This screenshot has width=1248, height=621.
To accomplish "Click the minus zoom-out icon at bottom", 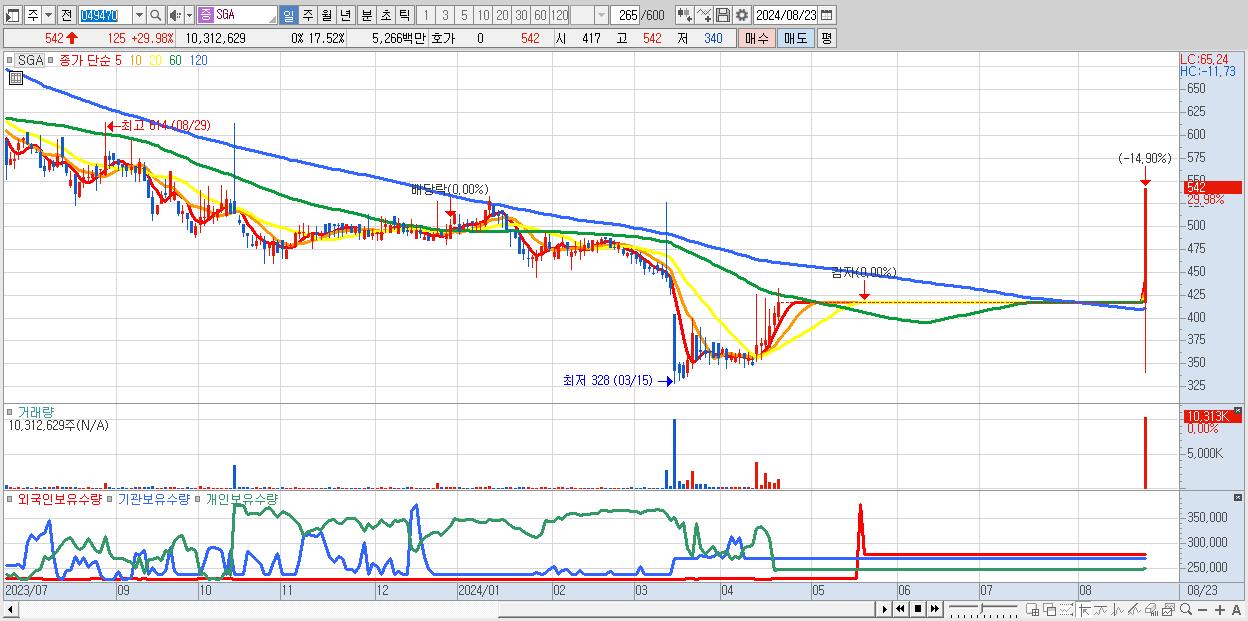I will (x=1202, y=609).
